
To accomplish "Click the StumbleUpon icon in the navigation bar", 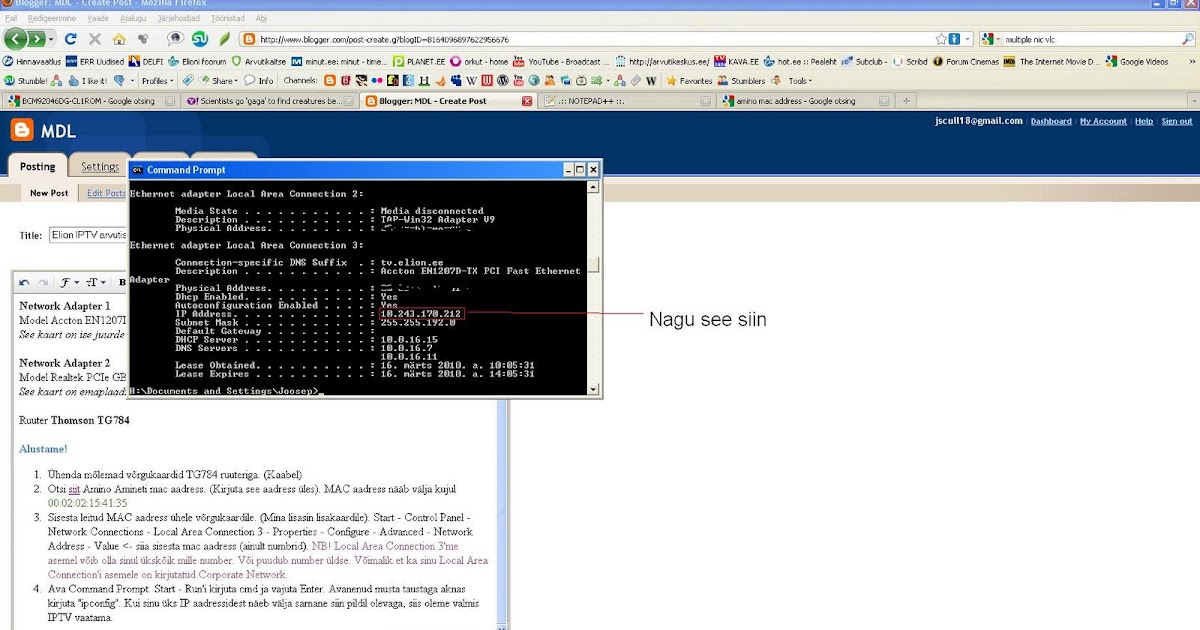I will 200,39.
